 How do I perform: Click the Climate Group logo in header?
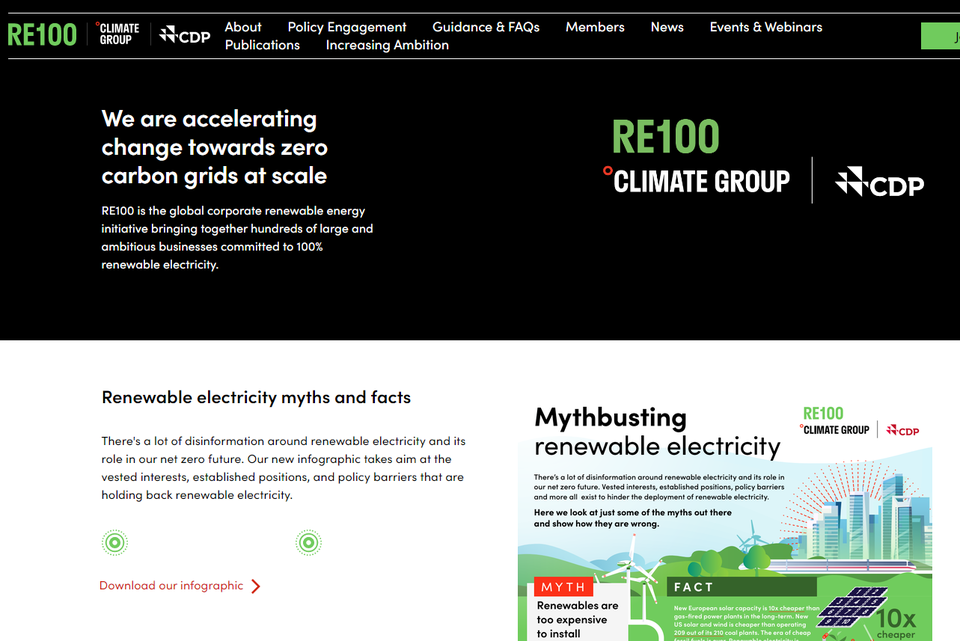(x=118, y=34)
